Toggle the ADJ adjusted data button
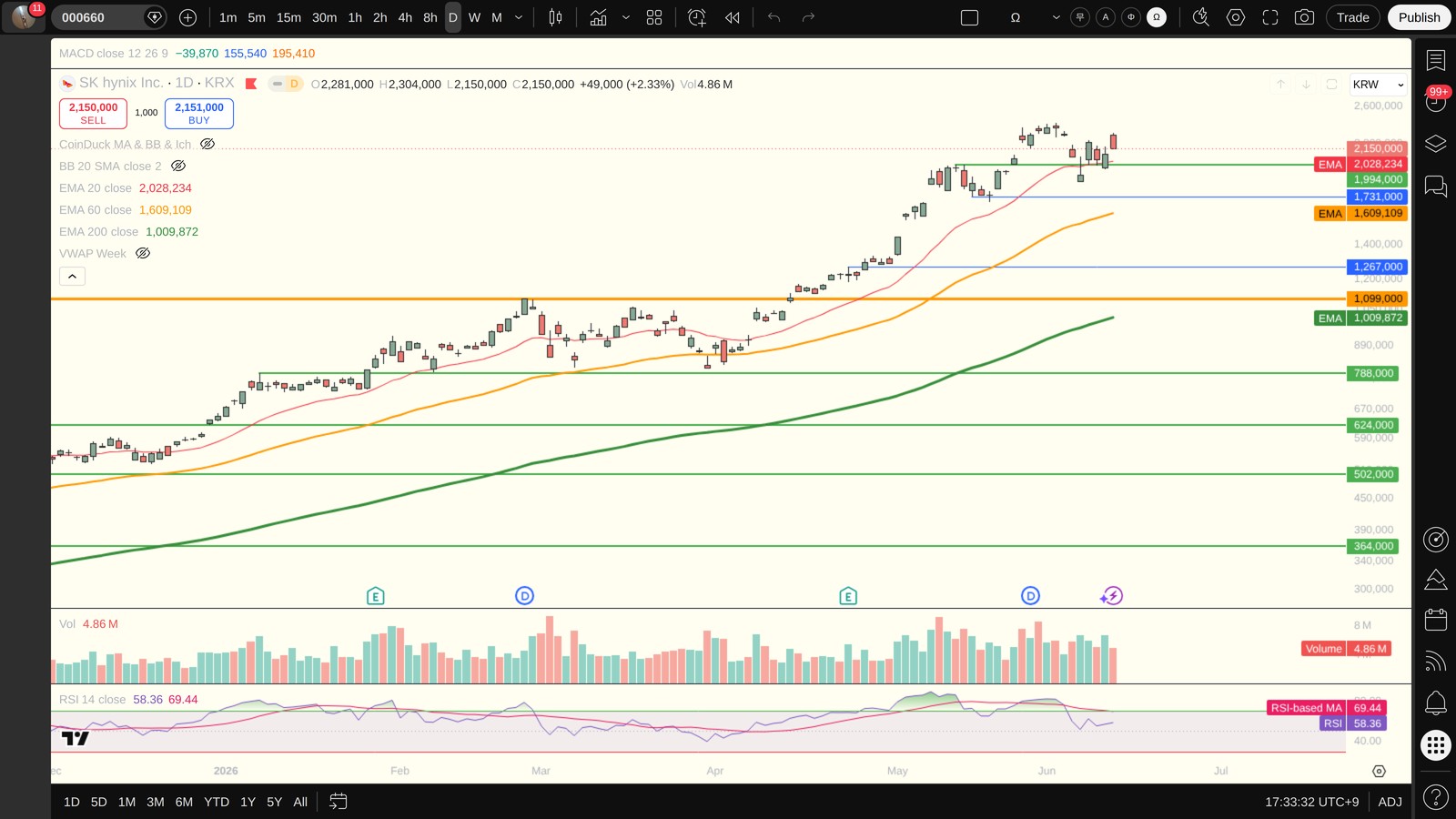The image size is (1456, 819). (1390, 802)
